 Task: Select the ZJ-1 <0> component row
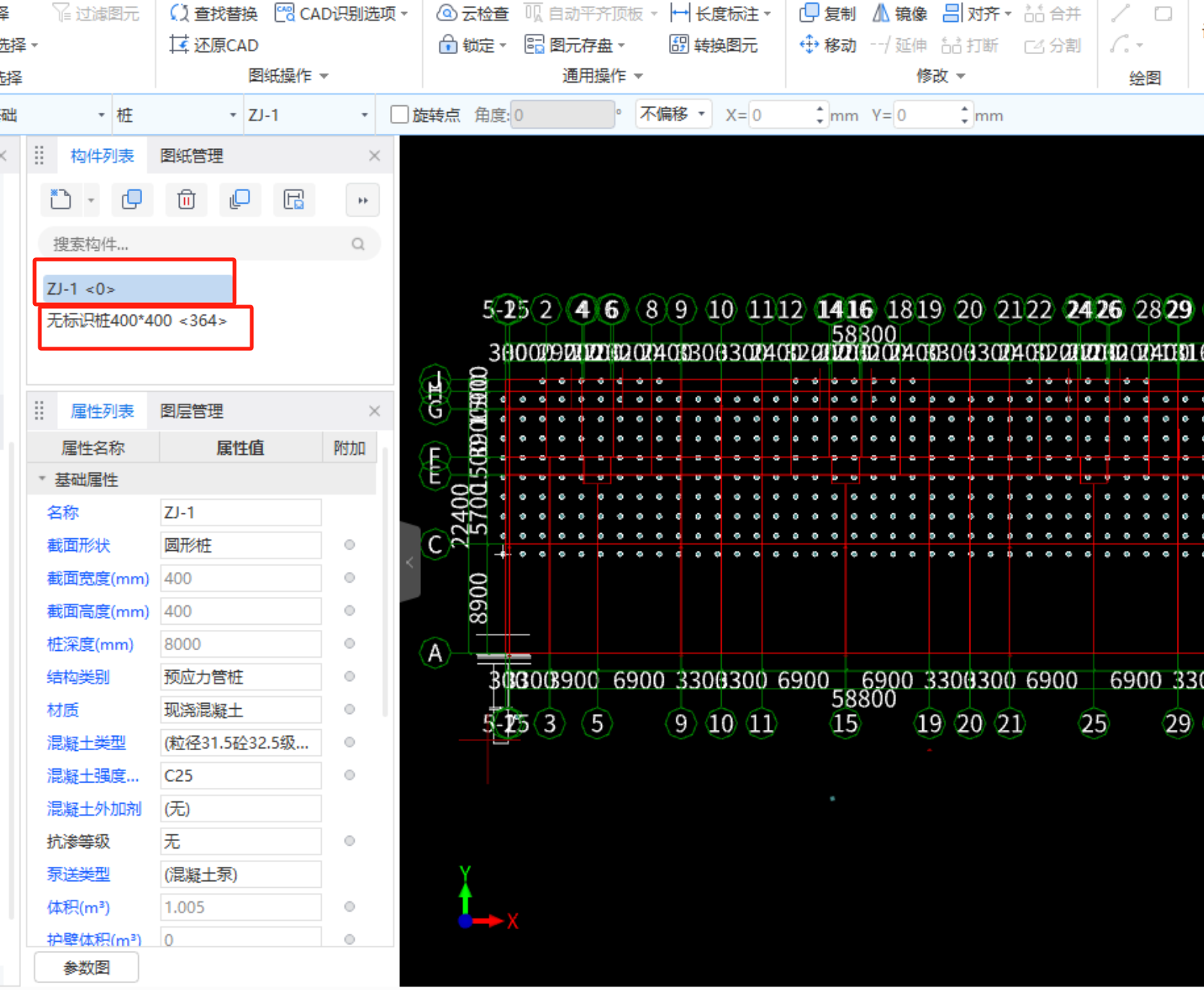(x=137, y=289)
